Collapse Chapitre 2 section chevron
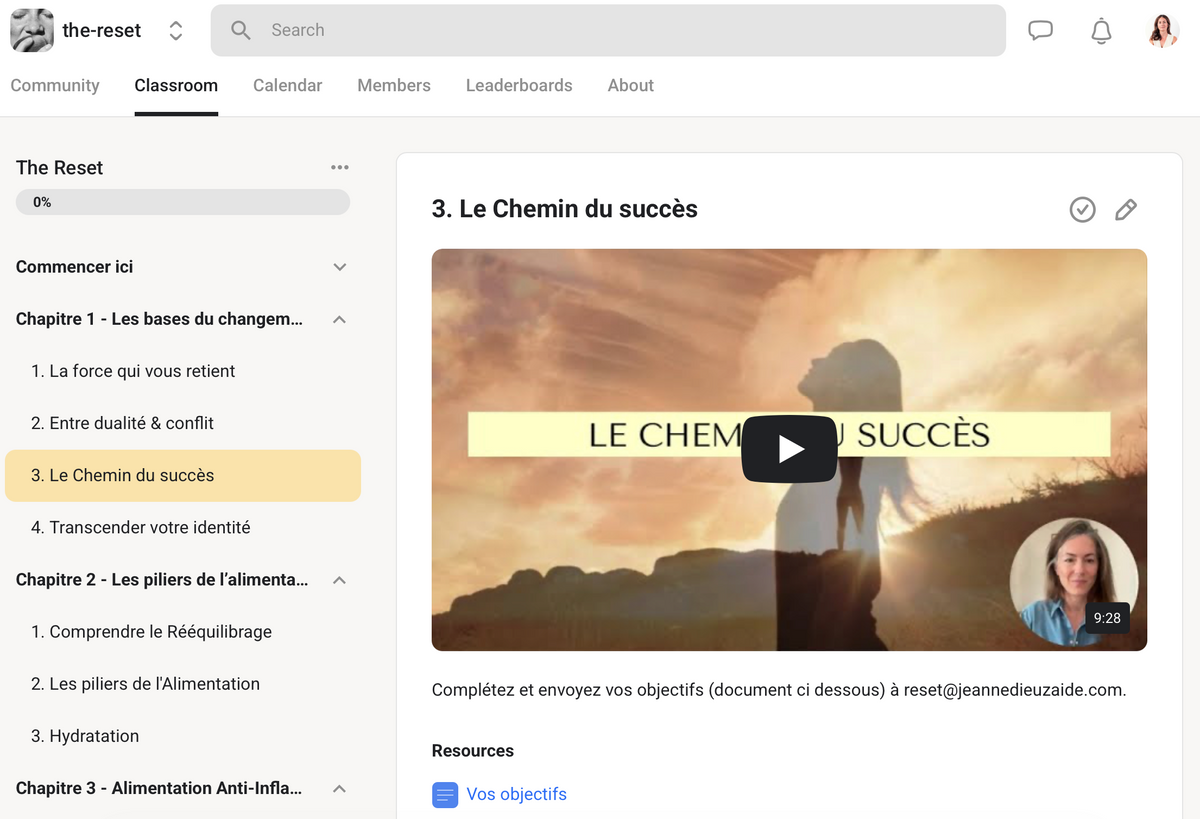Viewport: 1200px width, 819px height. tap(340, 580)
